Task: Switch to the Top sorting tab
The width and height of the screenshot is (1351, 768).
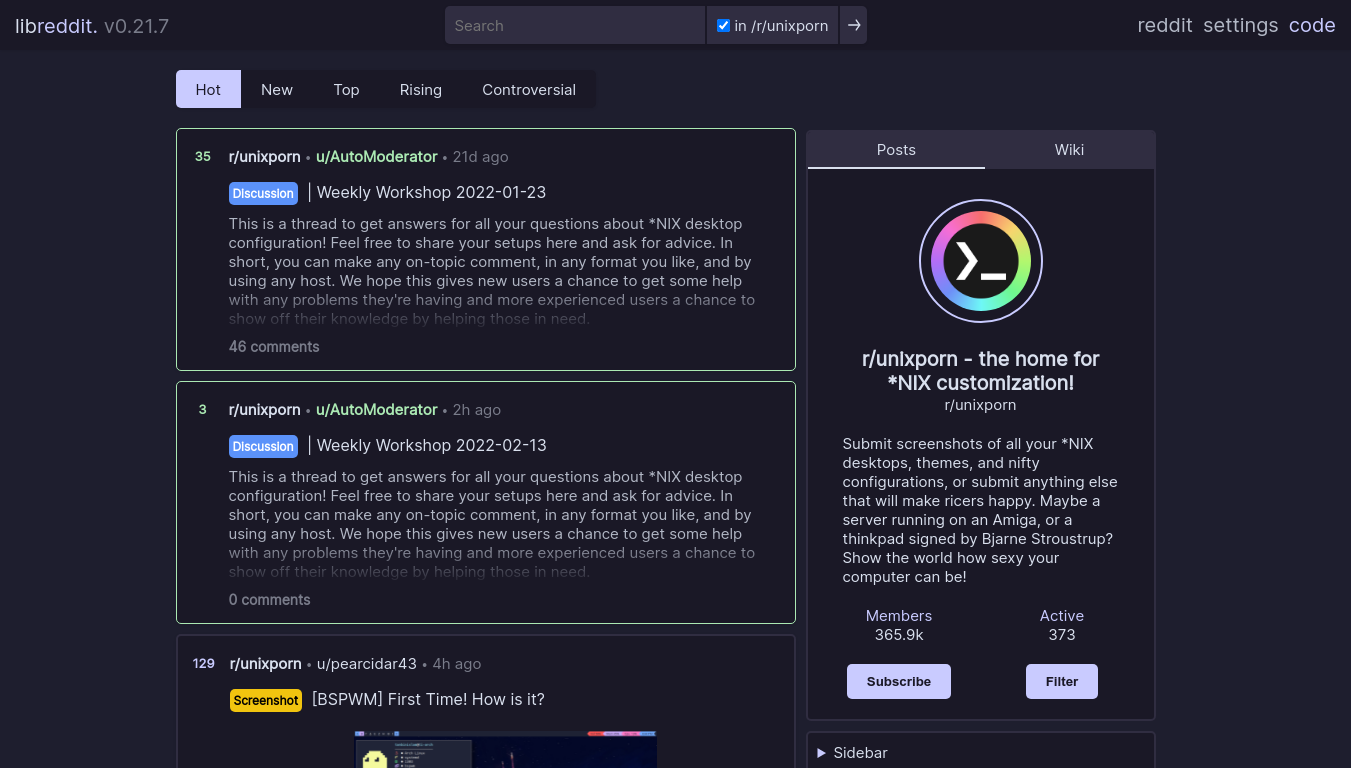Action: [346, 89]
